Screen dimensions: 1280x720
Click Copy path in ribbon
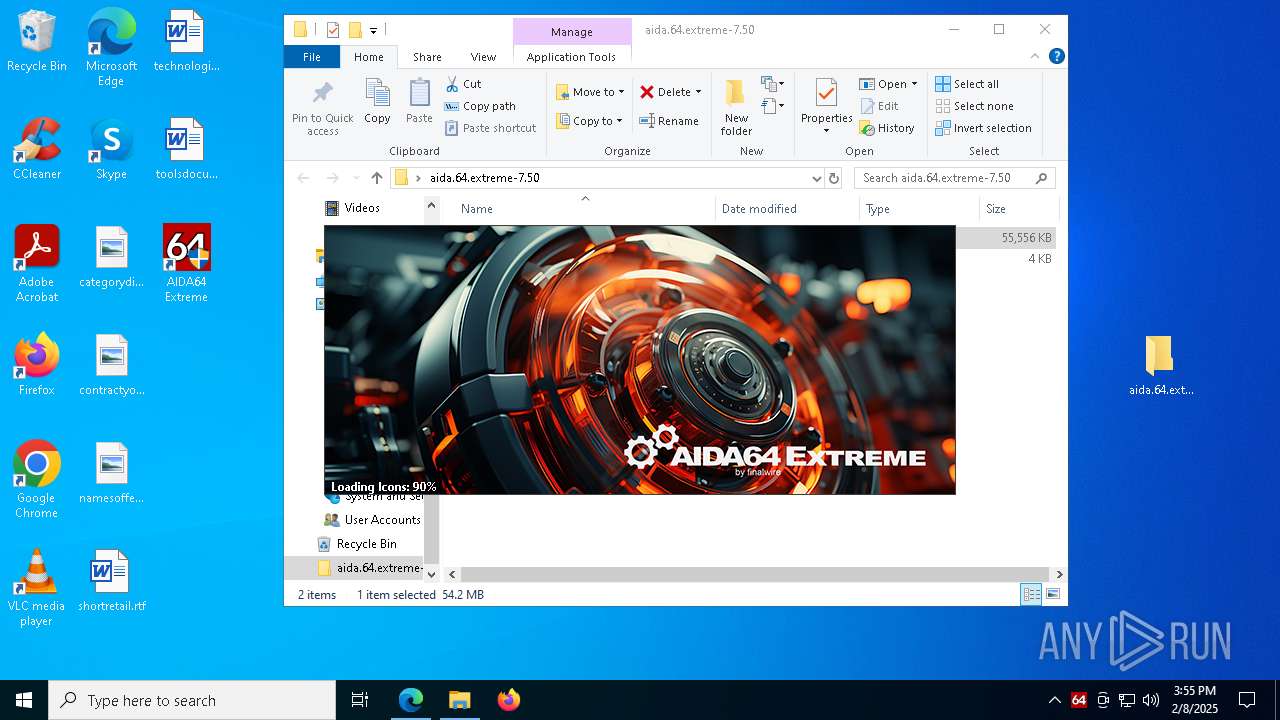click(x=480, y=106)
